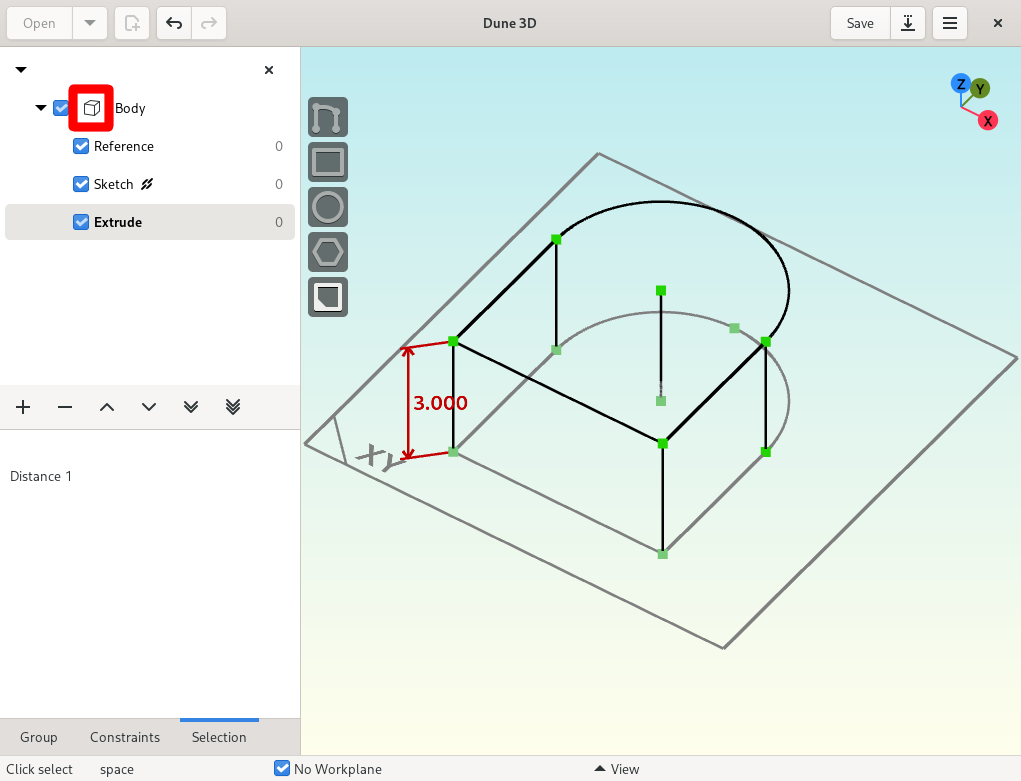Open the document selector dropdown arrow
Viewport: 1021px width, 781px height.
[x=21, y=70]
